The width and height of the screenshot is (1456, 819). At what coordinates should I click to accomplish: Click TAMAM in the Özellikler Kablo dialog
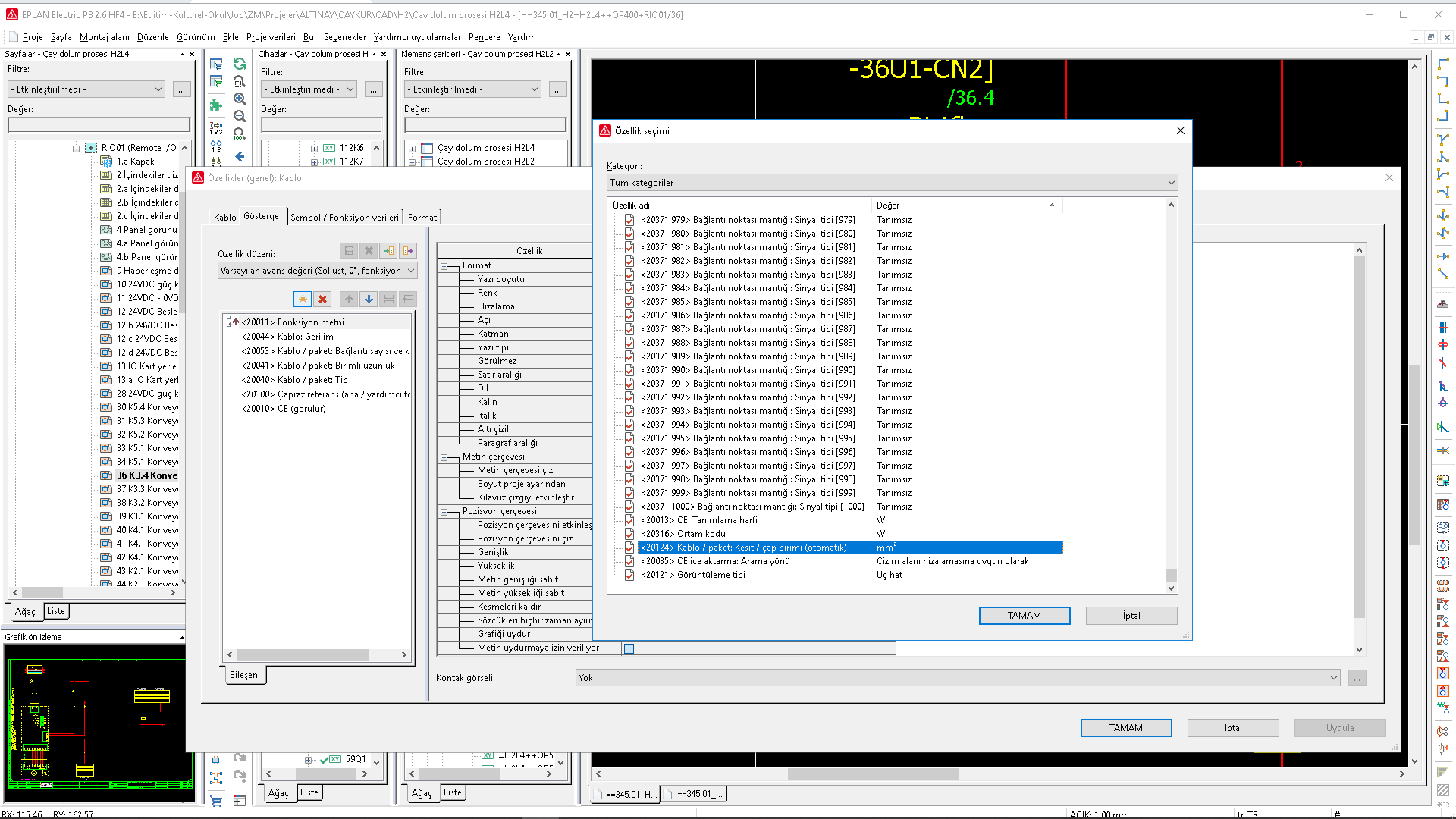point(1125,728)
